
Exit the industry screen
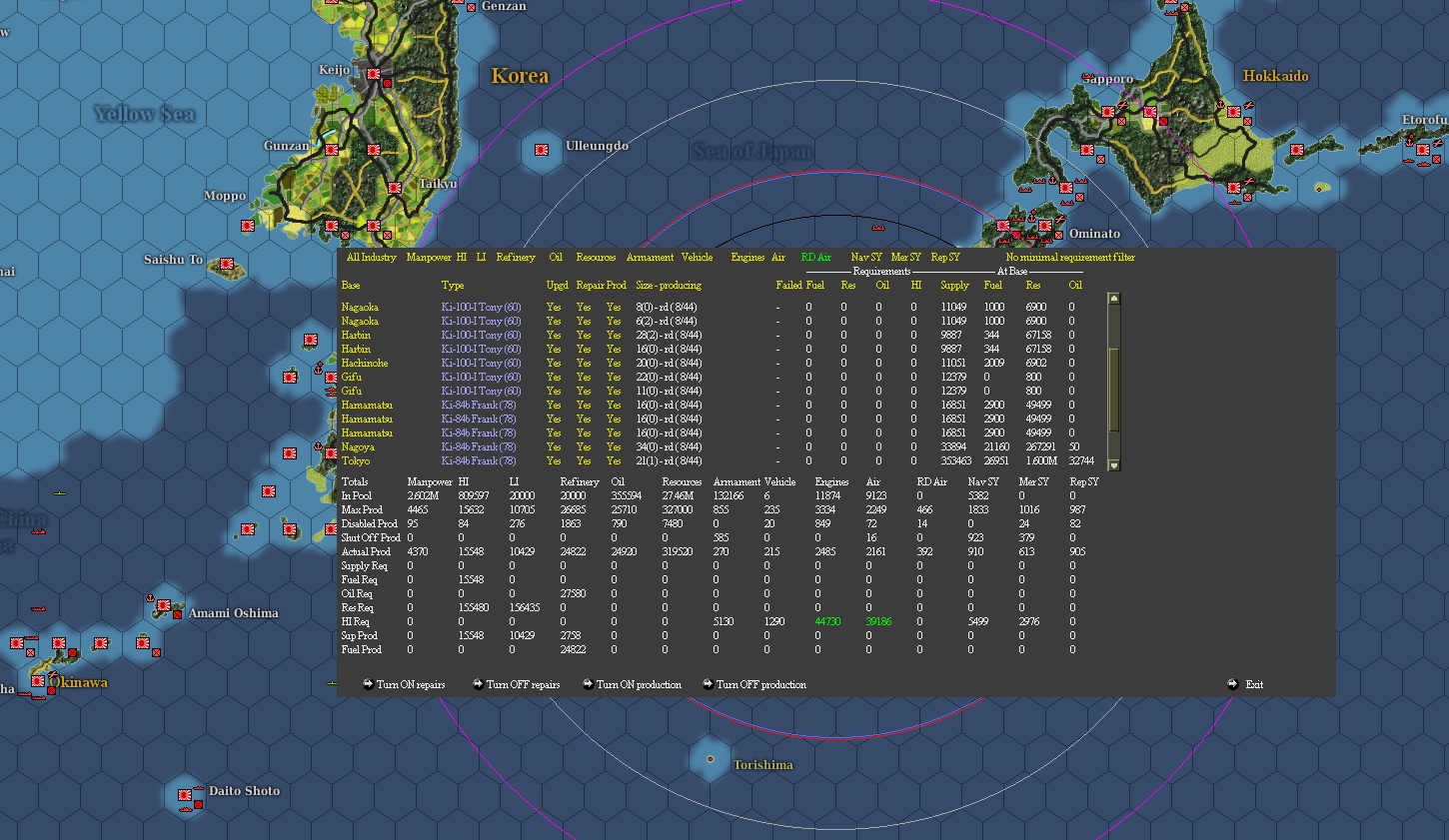pos(1246,685)
